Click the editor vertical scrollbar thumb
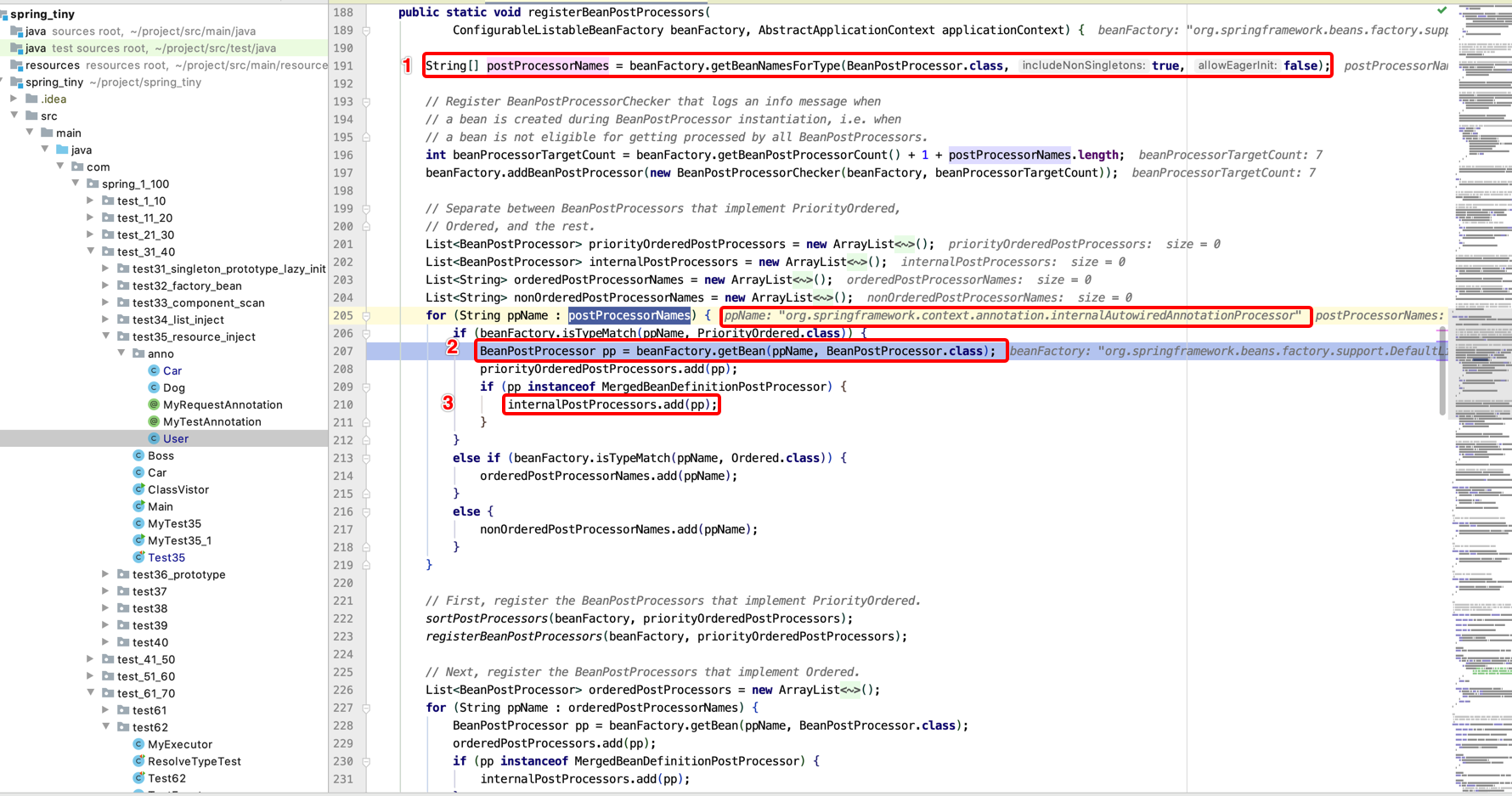 tap(1442, 371)
